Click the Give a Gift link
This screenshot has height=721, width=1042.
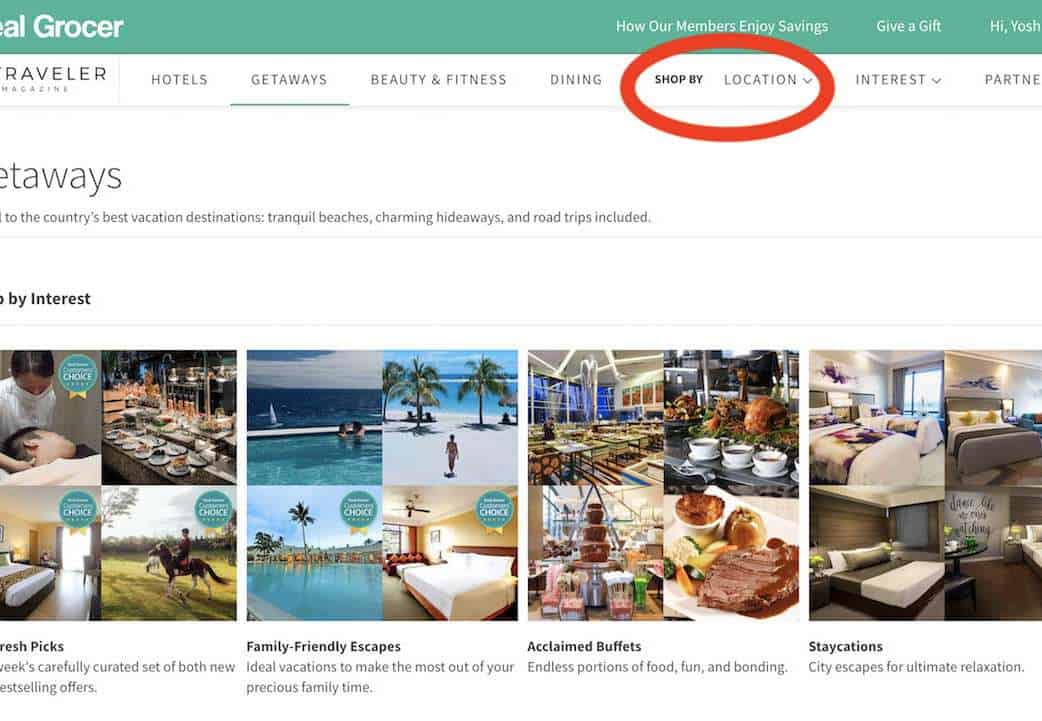tap(908, 26)
